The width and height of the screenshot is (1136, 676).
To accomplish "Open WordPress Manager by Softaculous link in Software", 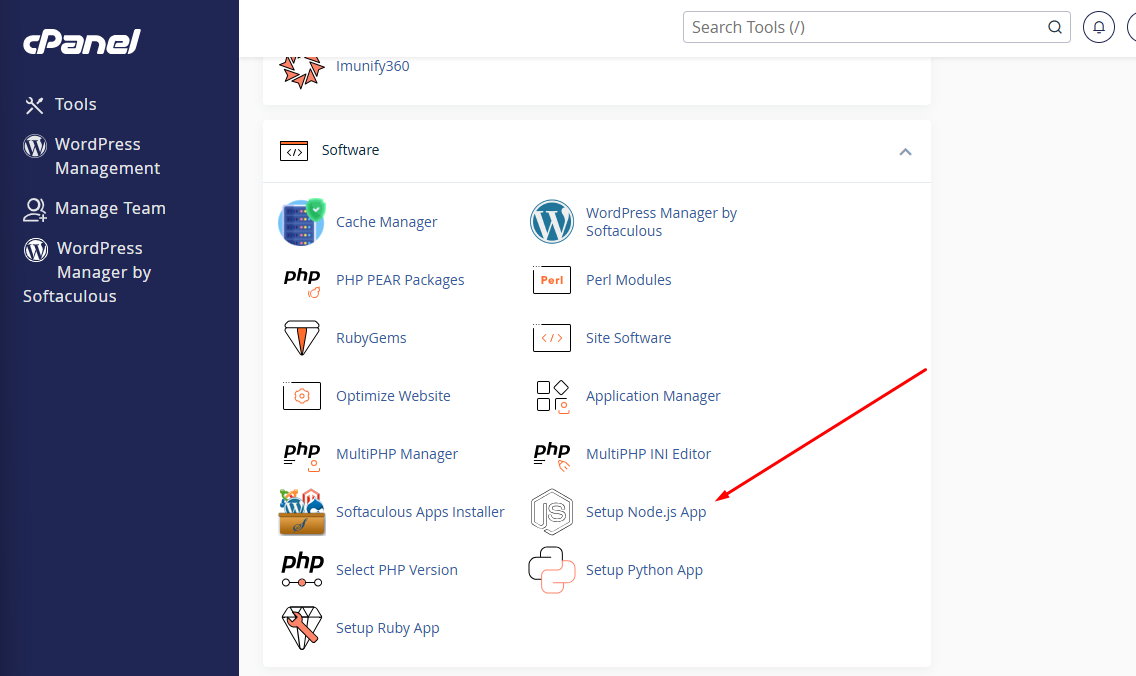I will click(x=661, y=222).
